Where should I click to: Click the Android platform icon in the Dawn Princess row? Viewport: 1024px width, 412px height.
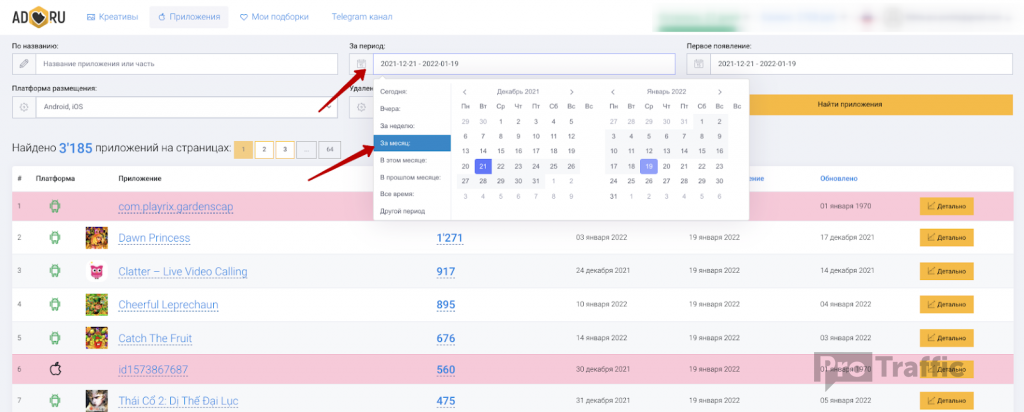point(55,238)
